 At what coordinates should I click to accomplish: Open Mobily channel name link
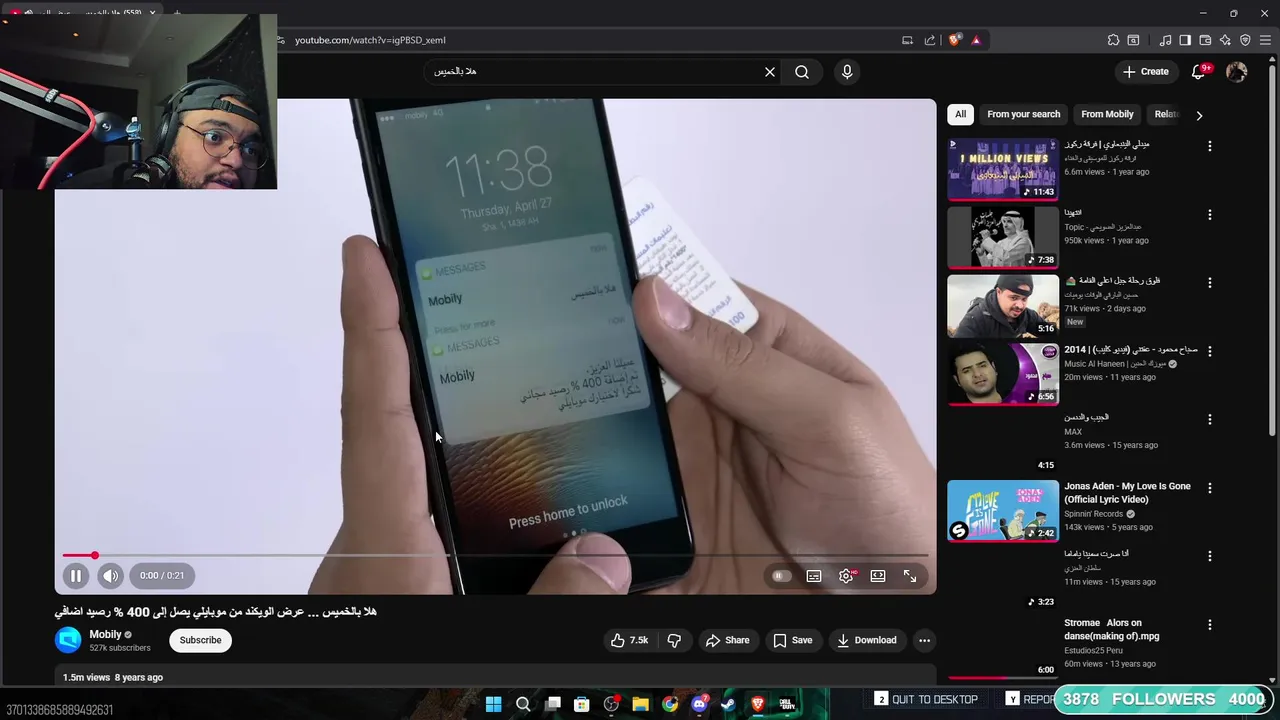(x=105, y=634)
